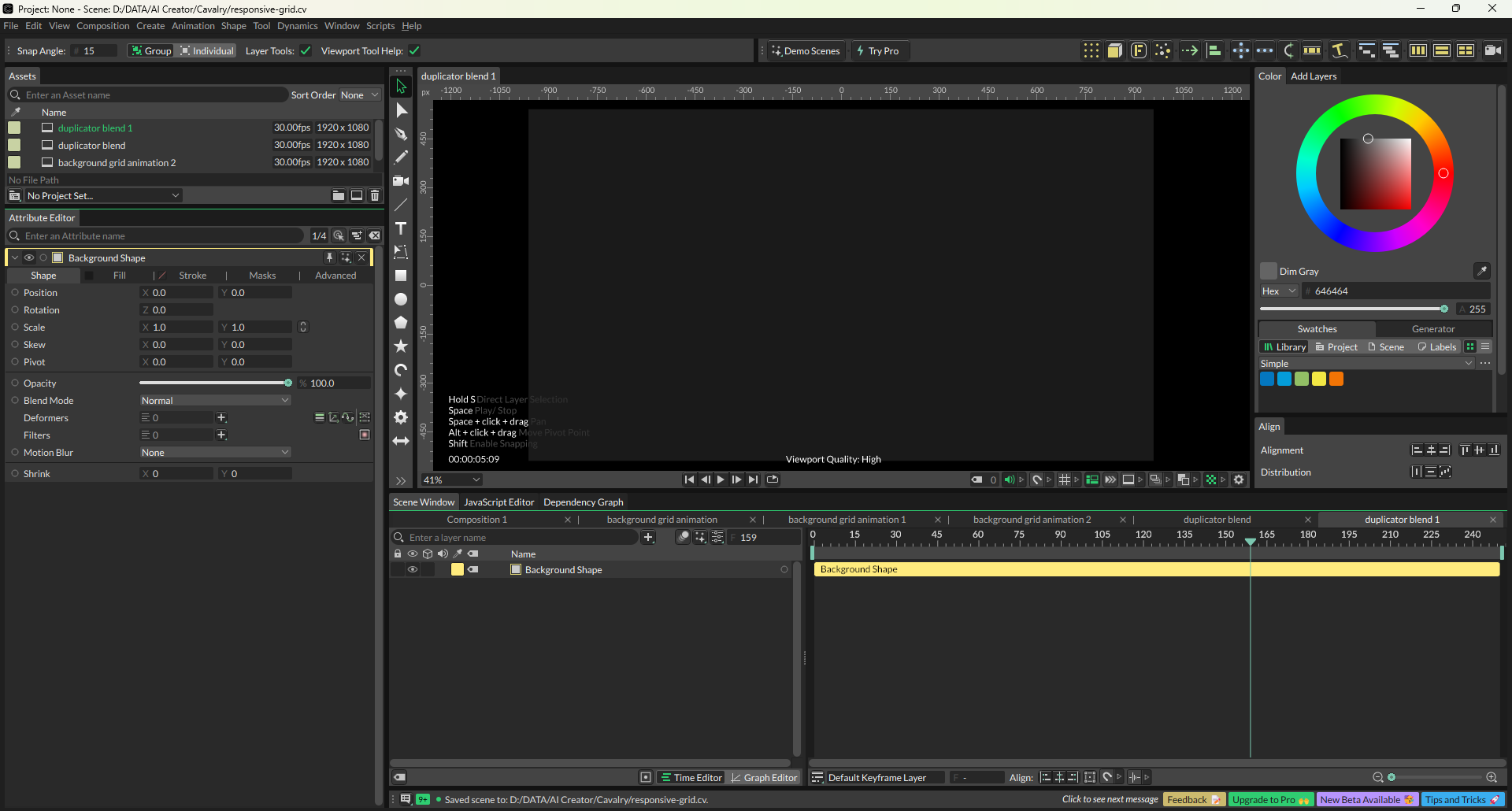
Task: Open the Sort Order dropdown
Action: tap(359, 95)
